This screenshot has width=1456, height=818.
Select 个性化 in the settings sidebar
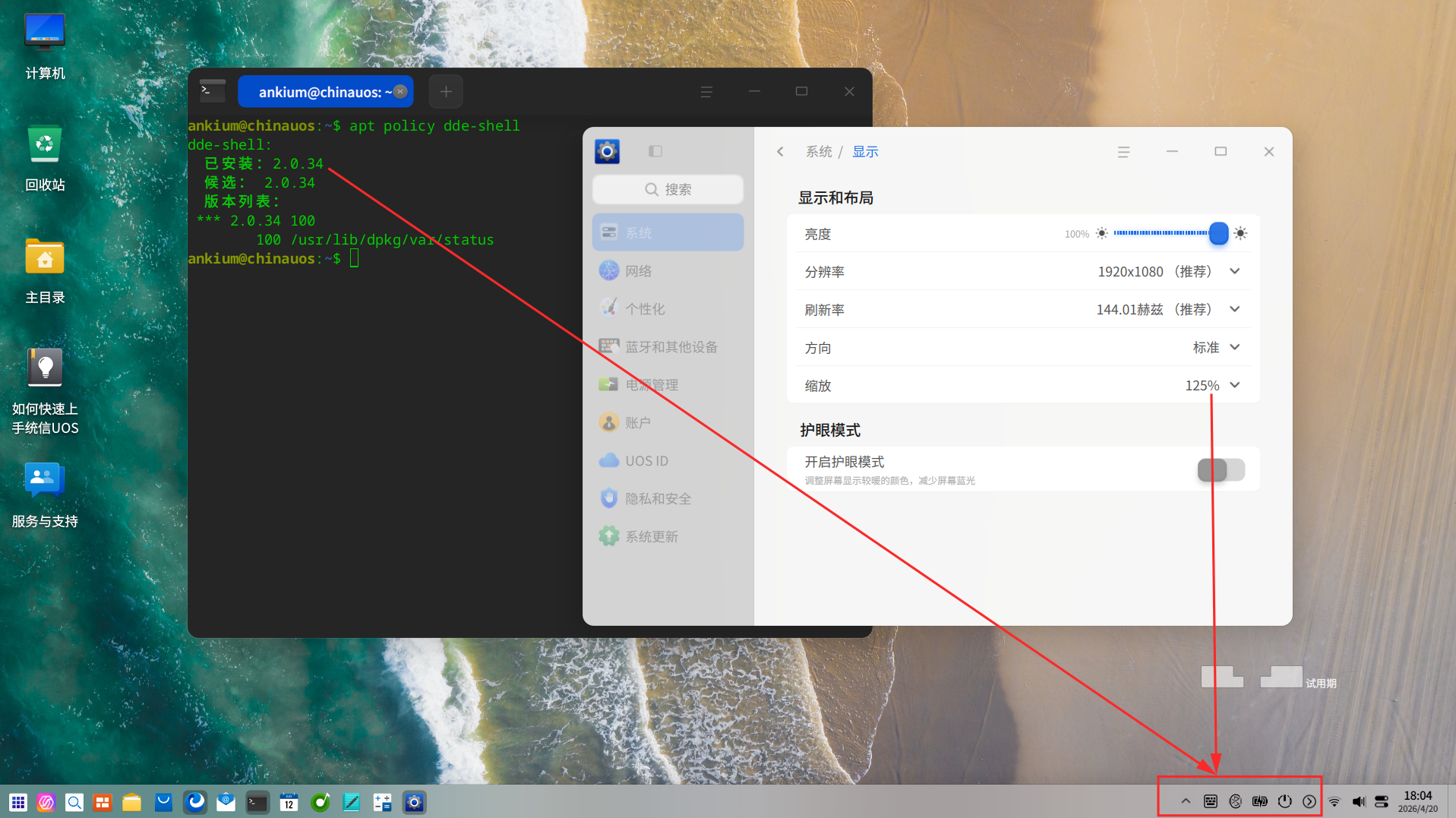[668, 308]
